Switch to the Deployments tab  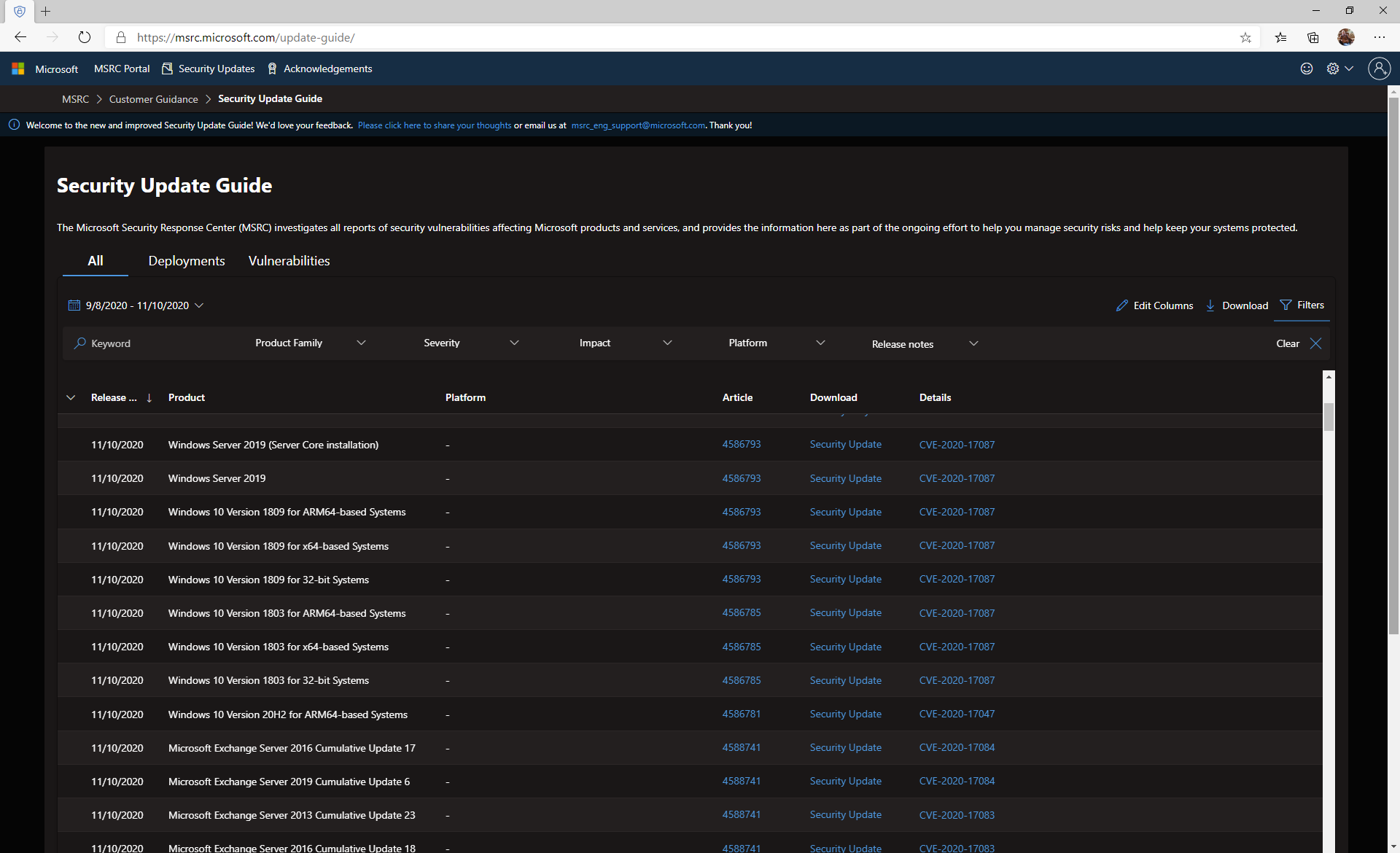point(187,261)
